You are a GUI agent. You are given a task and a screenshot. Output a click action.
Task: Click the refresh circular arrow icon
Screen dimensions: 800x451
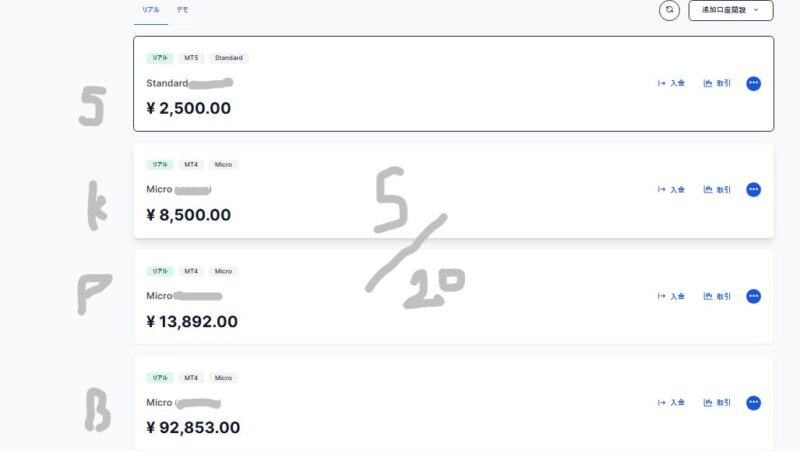tap(669, 10)
